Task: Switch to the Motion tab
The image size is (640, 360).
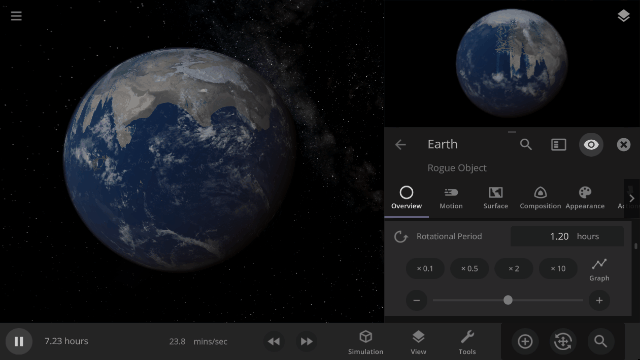Action: tap(451, 198)
